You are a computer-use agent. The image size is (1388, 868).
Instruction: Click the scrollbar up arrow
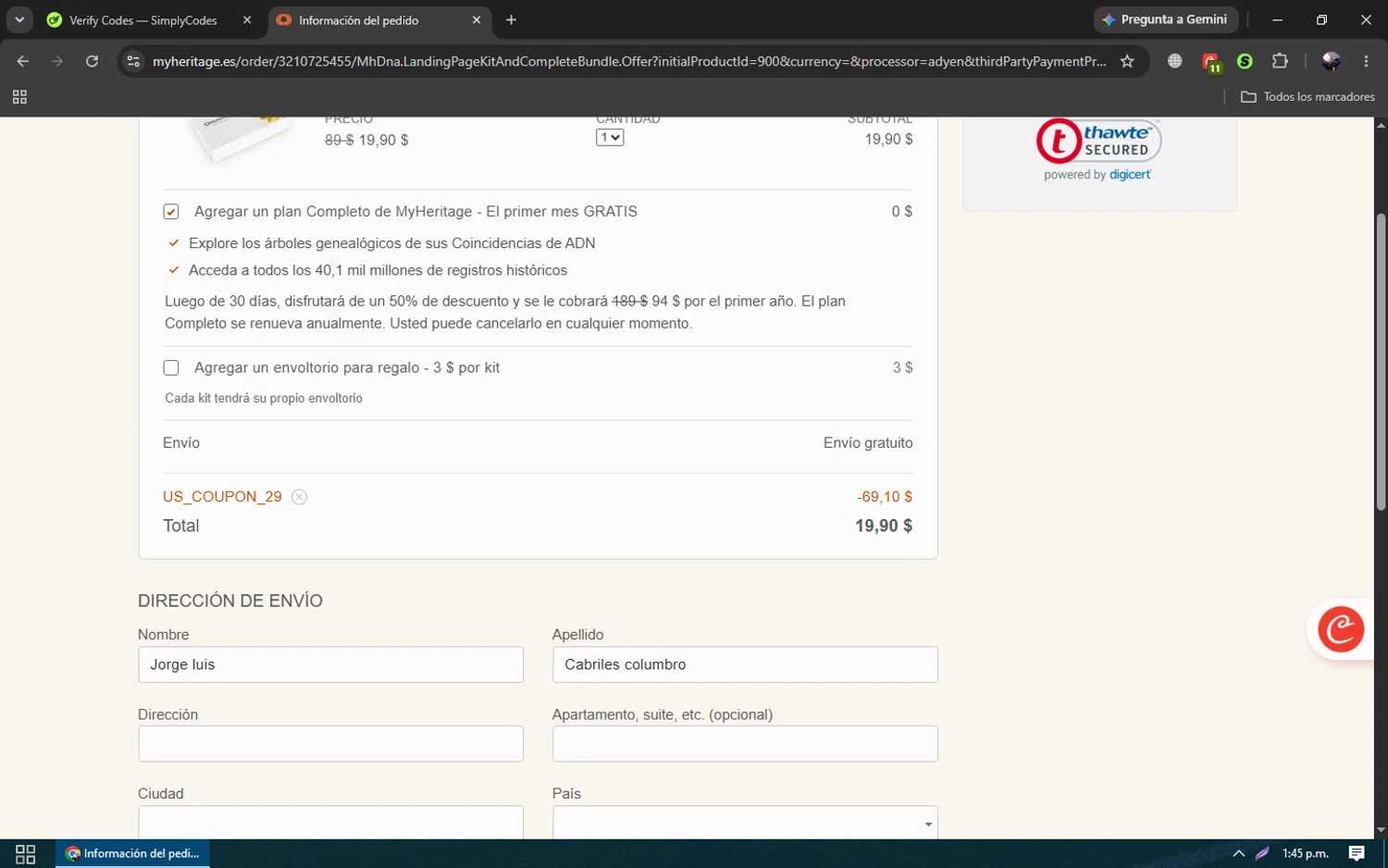tap(1381, 124)
